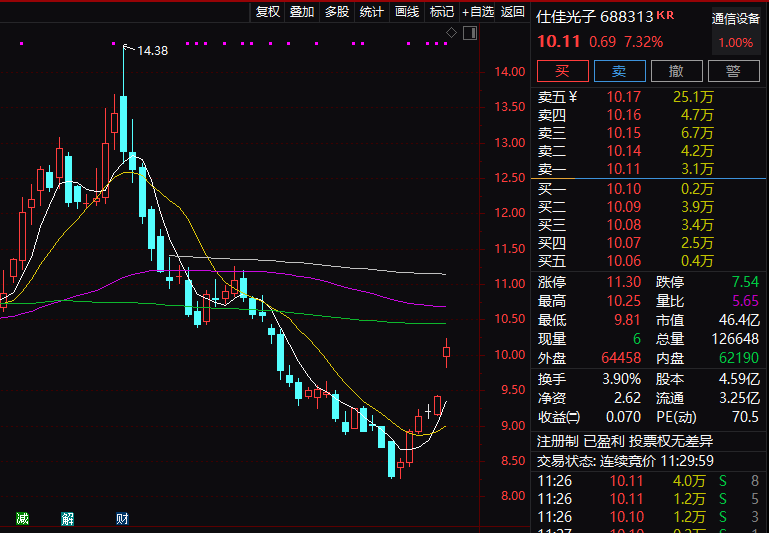Click the 涨停 value 11.30
The height and width of the screenshot is (533, 769).
624,282
